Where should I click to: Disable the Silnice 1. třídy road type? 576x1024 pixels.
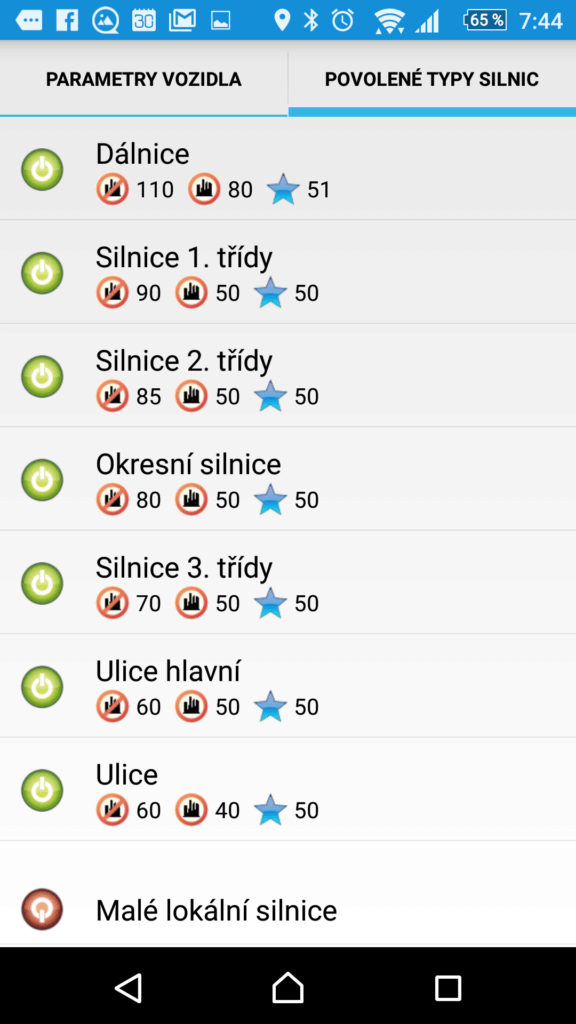[x=42, y=273]
